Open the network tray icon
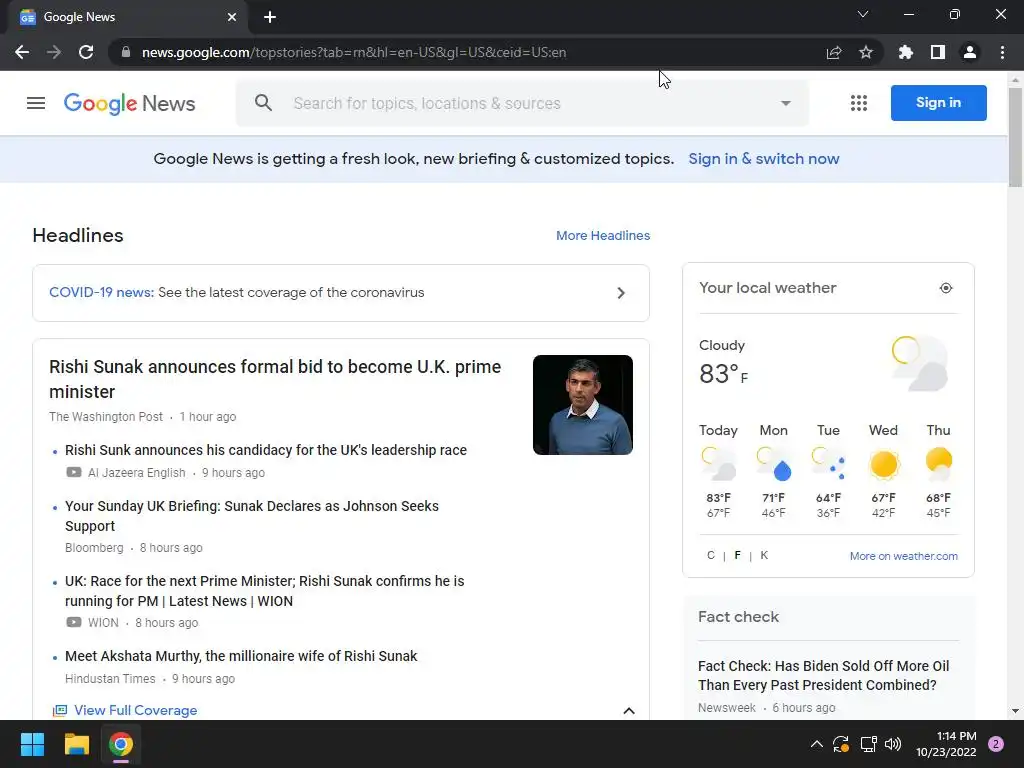 click(x=868, y=744)
